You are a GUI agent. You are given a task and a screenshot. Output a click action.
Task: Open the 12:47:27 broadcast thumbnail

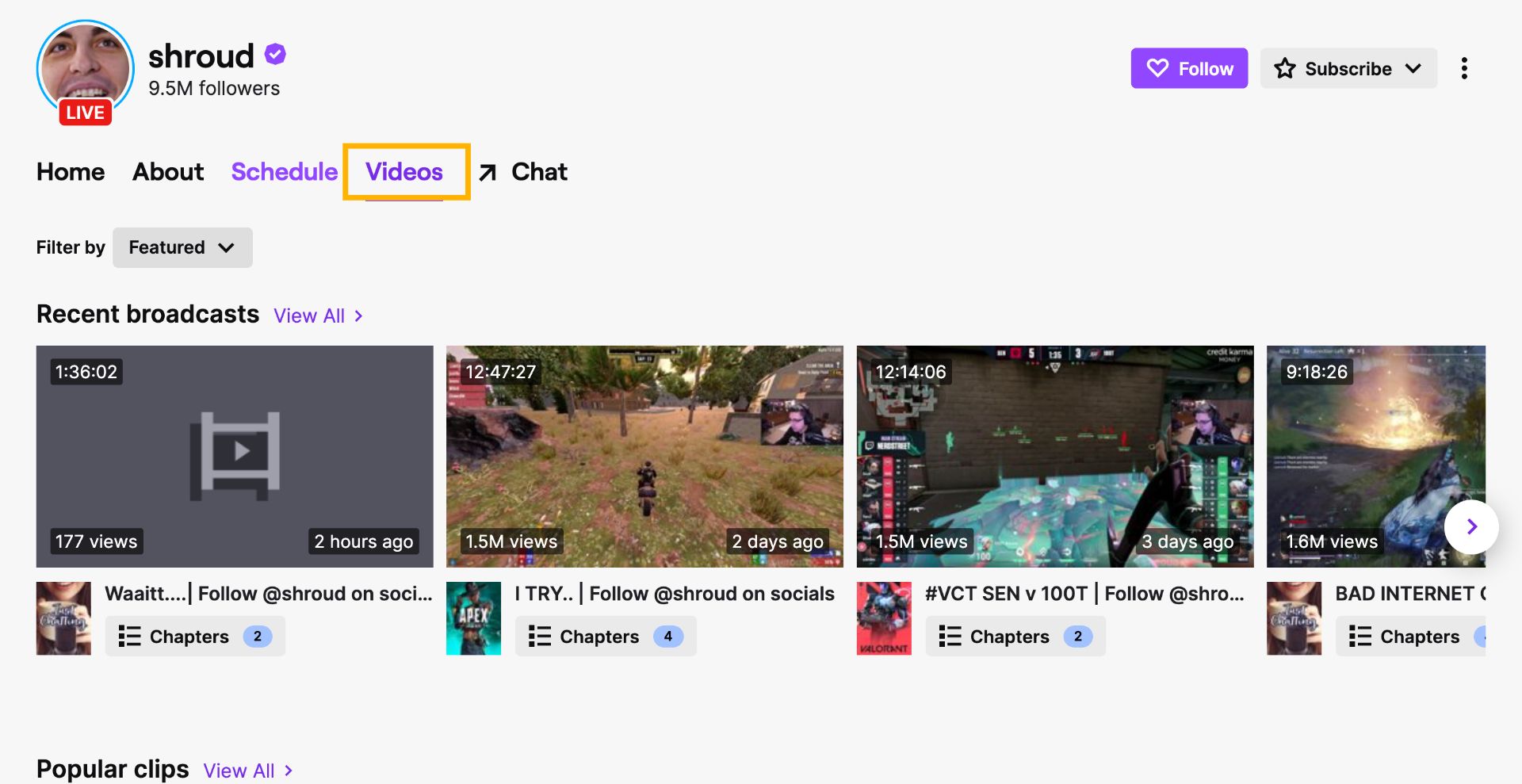(644, 456)
